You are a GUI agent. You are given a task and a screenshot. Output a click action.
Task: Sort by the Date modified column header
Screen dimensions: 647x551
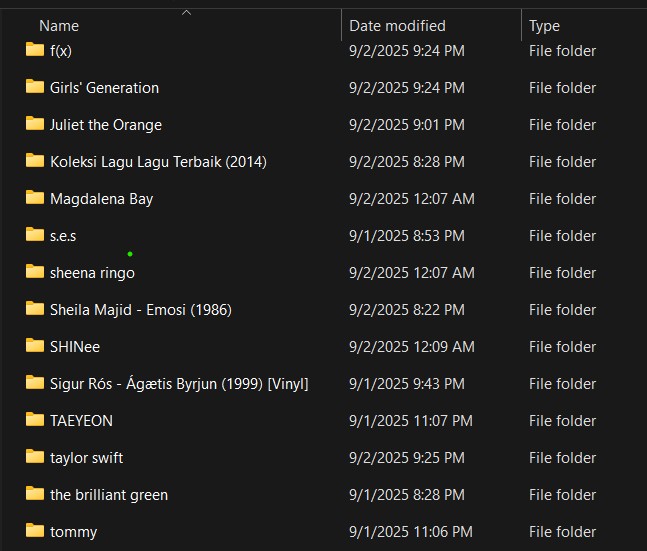point(397,26)
